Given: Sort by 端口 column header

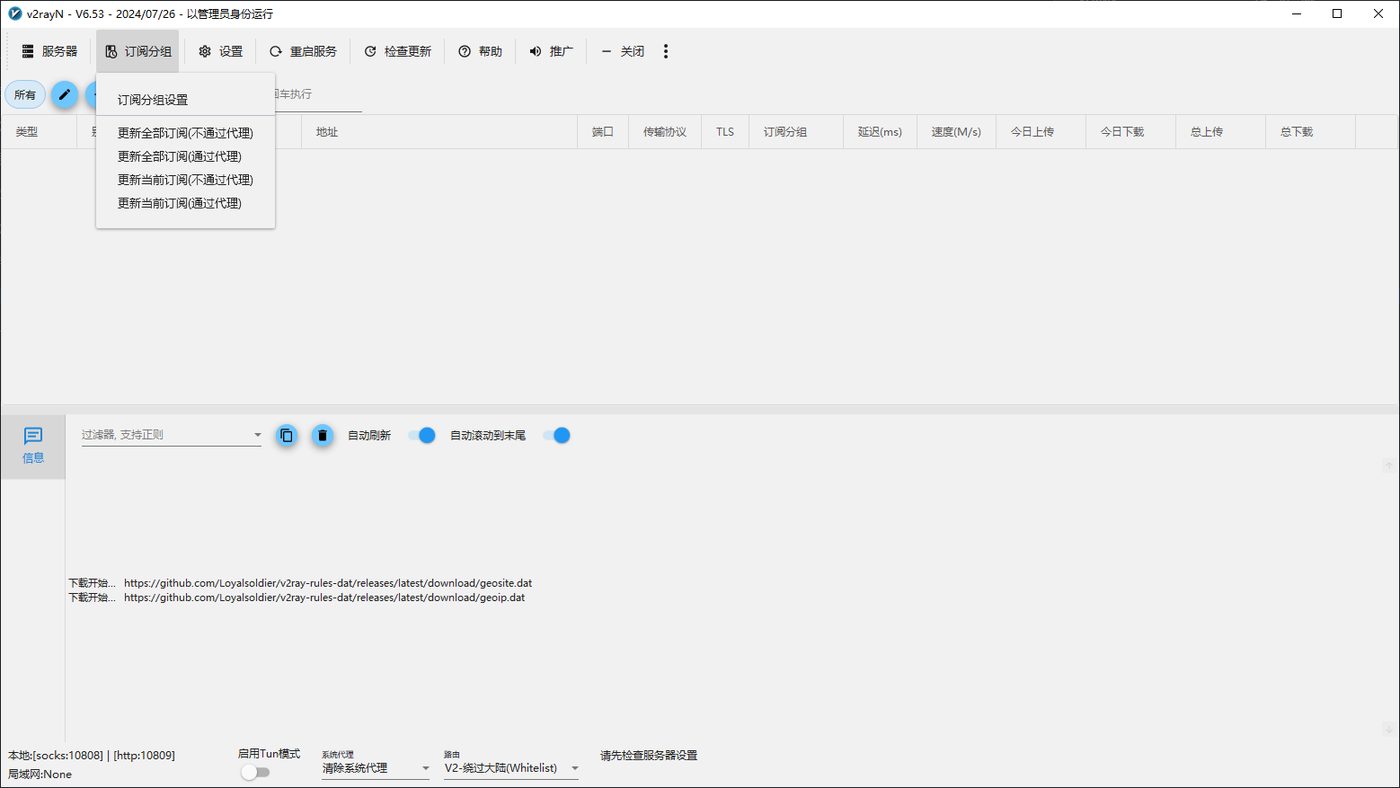Looking at the screenshot, I should 603,132.
